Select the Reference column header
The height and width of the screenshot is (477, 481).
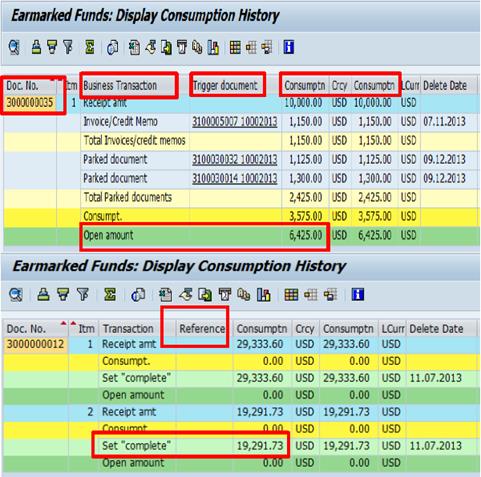[202, 329]
